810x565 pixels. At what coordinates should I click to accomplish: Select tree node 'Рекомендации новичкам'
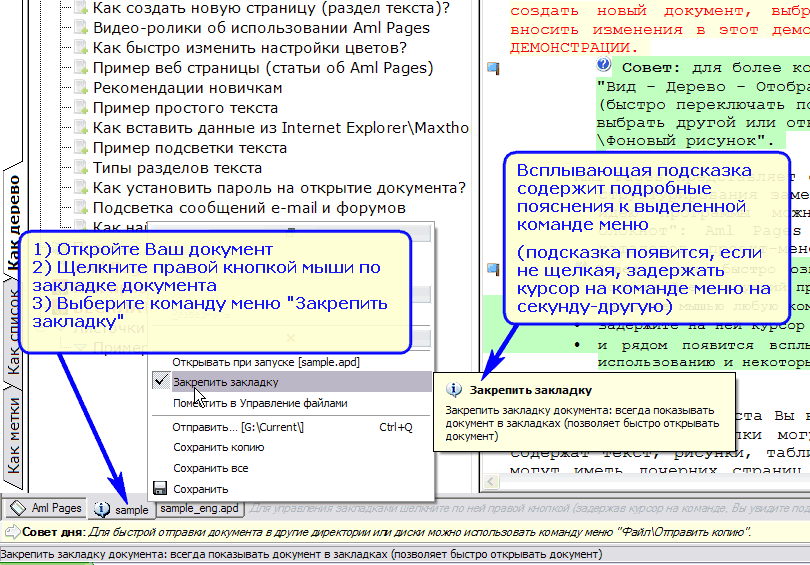coord(188,88)
